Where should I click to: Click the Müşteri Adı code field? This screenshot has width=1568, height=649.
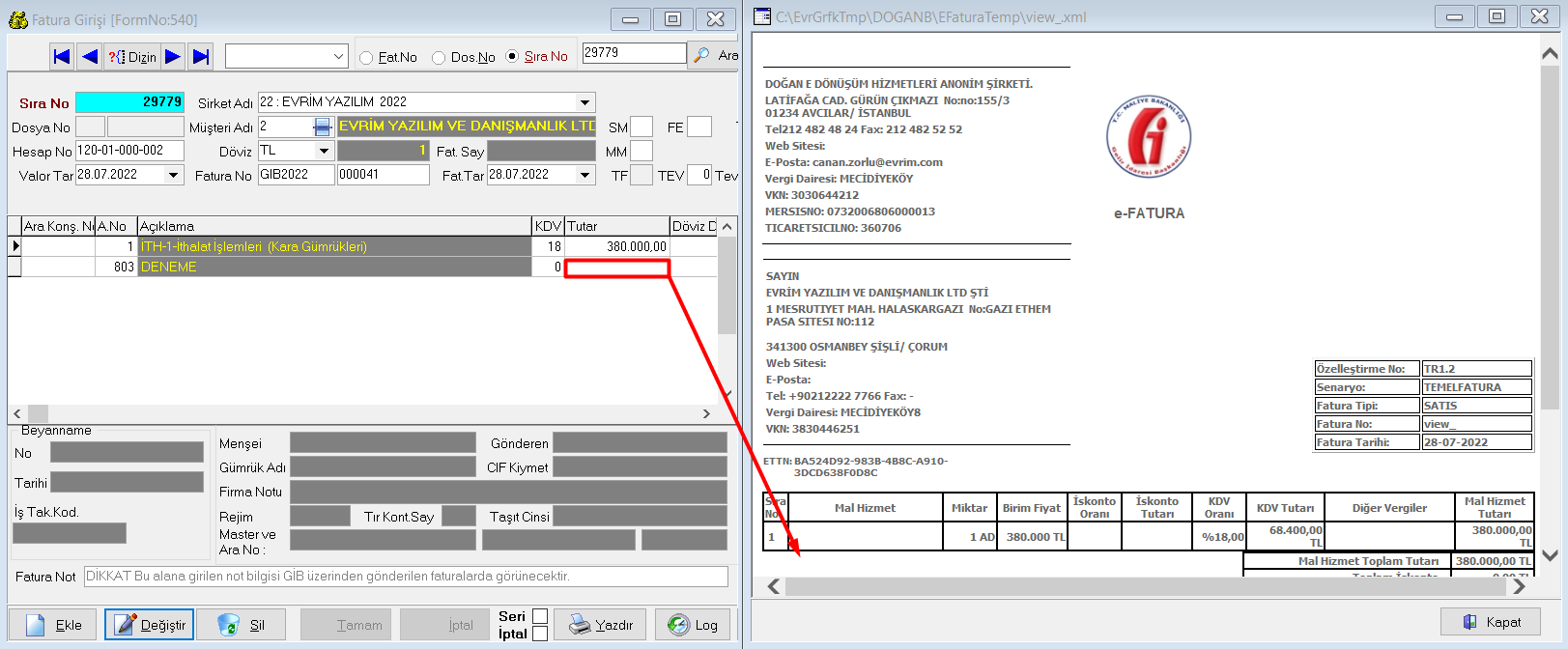tap(285, 127)
